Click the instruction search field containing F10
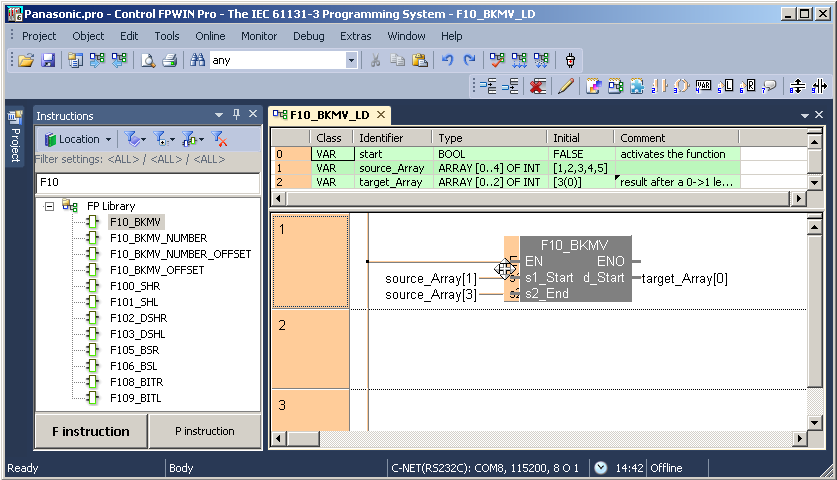837x480 pixels. click(x=147, y=183)
